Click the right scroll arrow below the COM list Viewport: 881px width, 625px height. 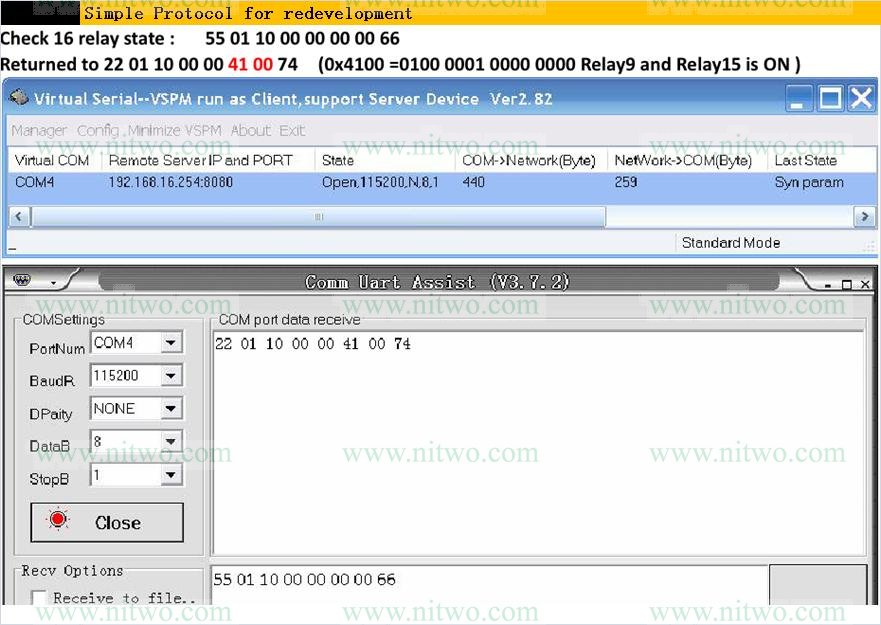[x=866, y=215]
